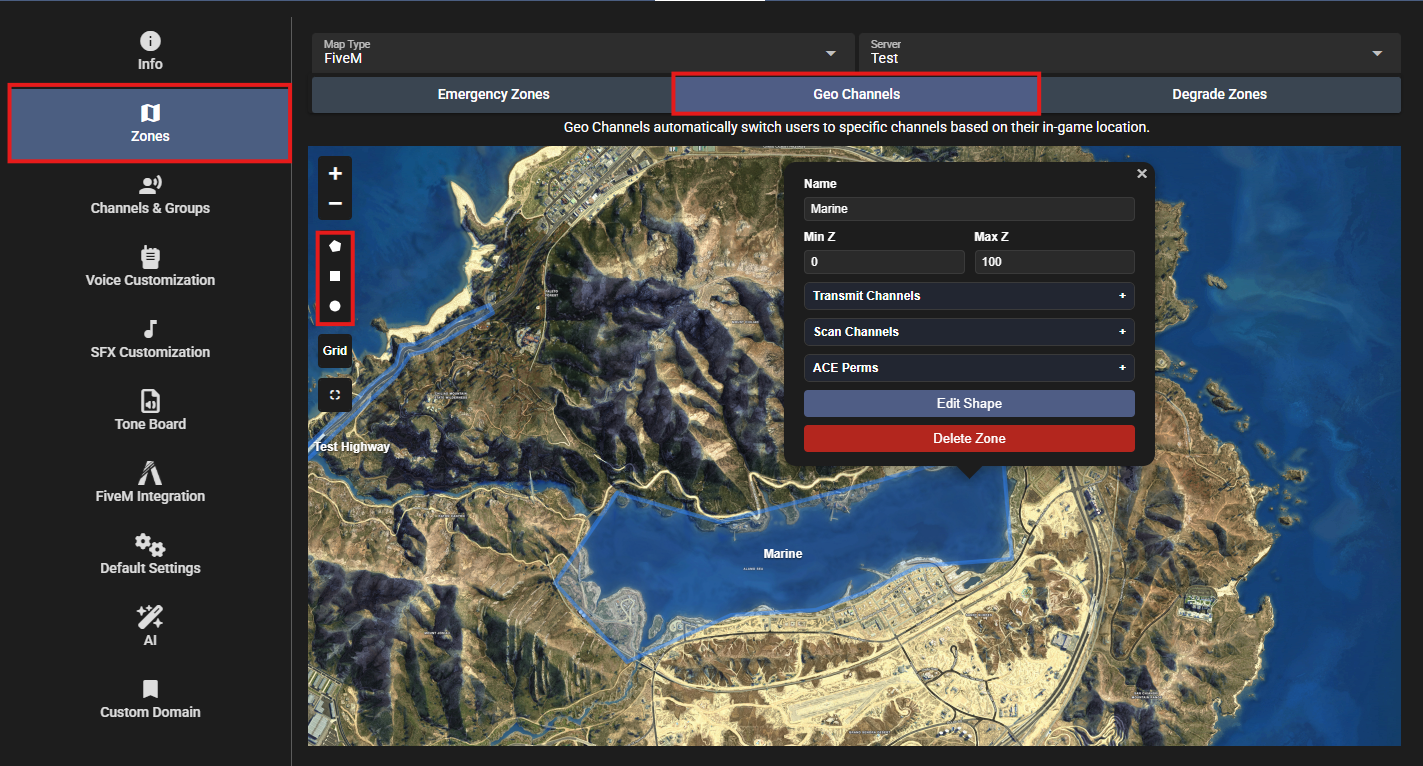
Task: Click the red Delete Zone button
Action: pyautogui.click(x=968, y=439)
